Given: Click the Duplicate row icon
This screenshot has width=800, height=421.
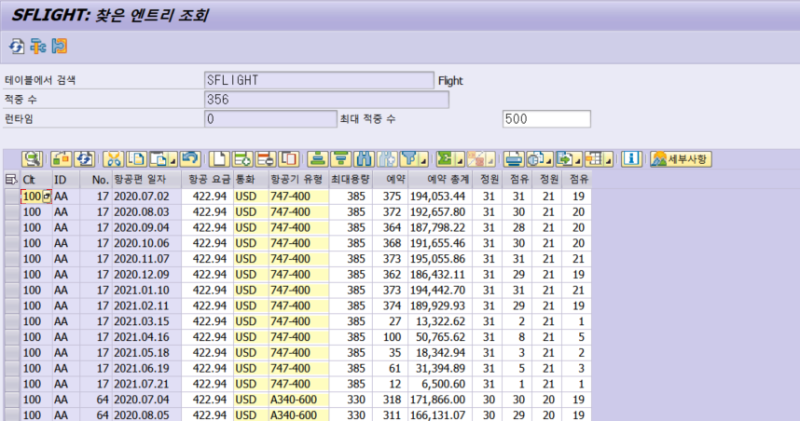Looking at the screenshot, I should coord(289,159).
